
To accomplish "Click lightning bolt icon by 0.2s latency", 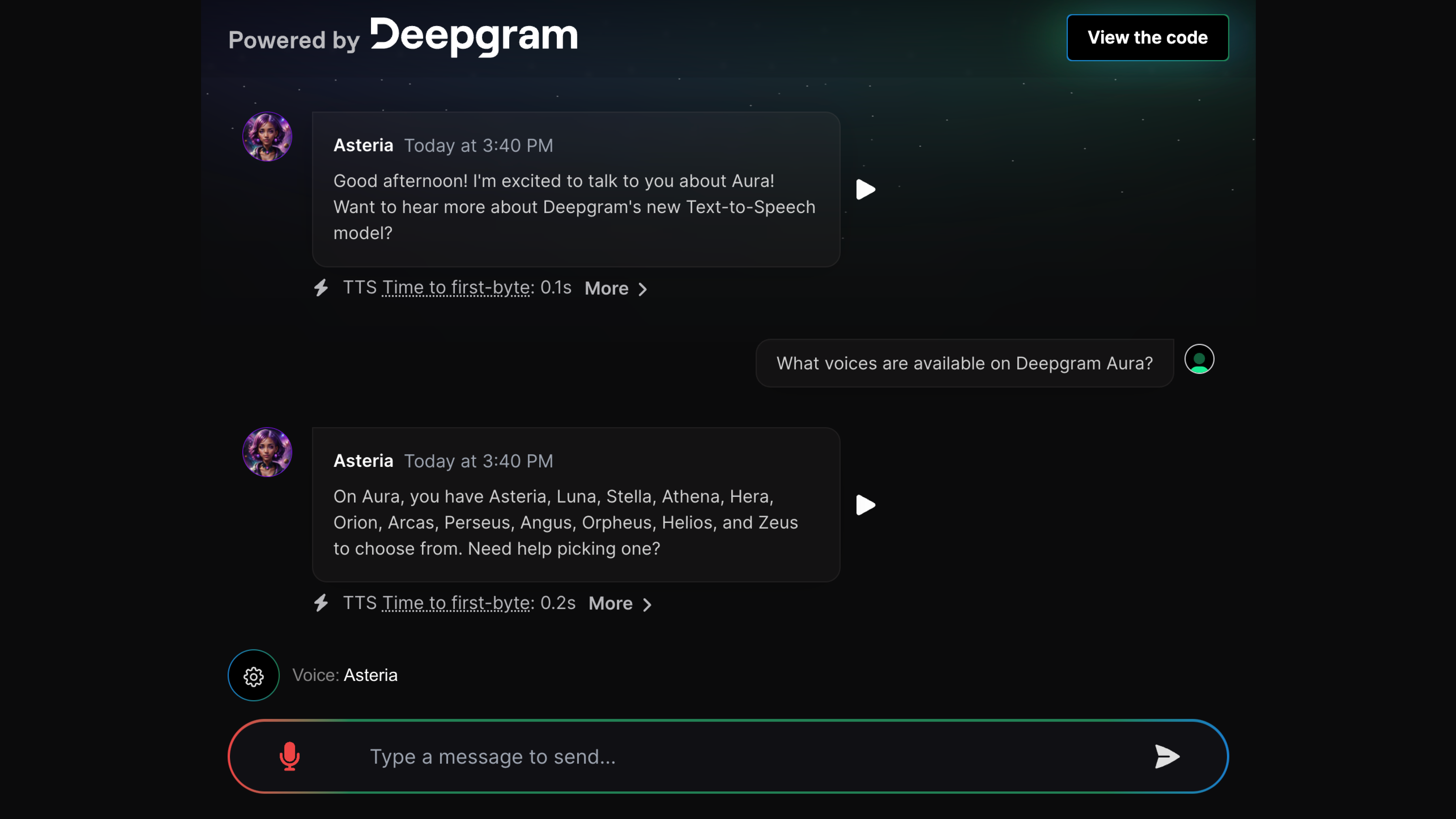I will [x=321, y=603].
